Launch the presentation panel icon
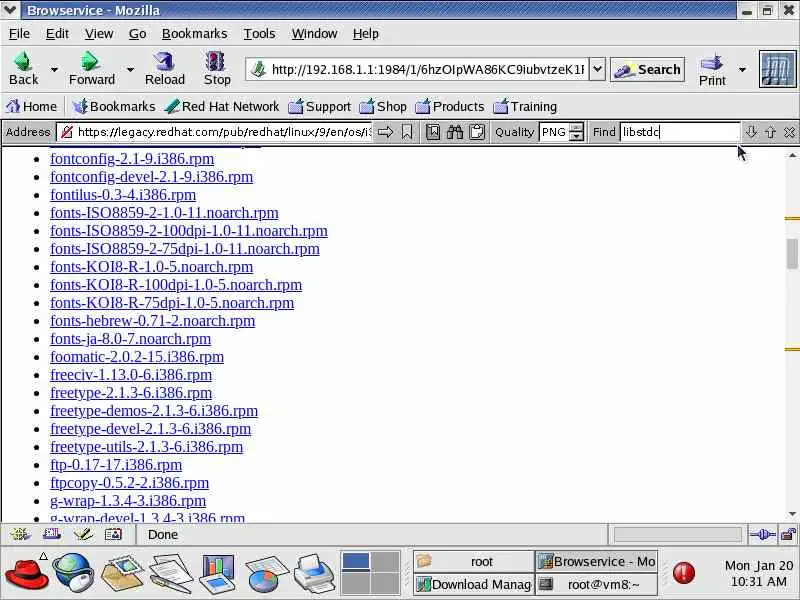This screenshot has height=600, width=800. tap(217, 573)
